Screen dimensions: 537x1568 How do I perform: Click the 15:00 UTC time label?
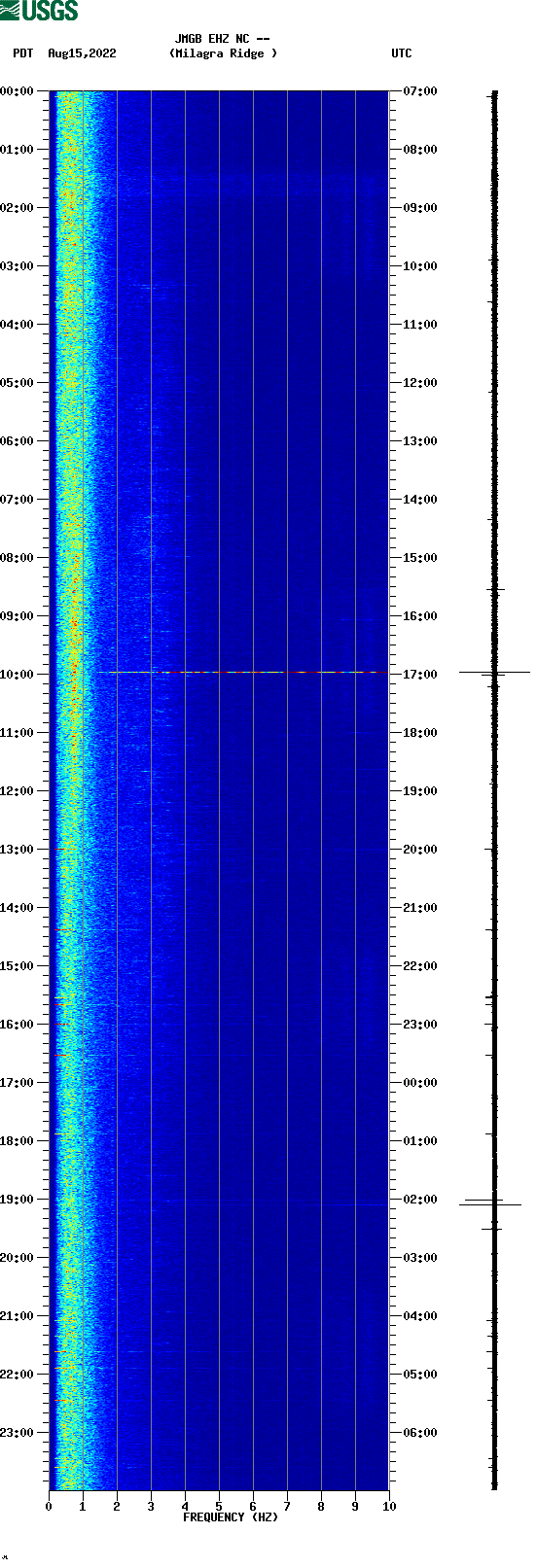(420, 558)
